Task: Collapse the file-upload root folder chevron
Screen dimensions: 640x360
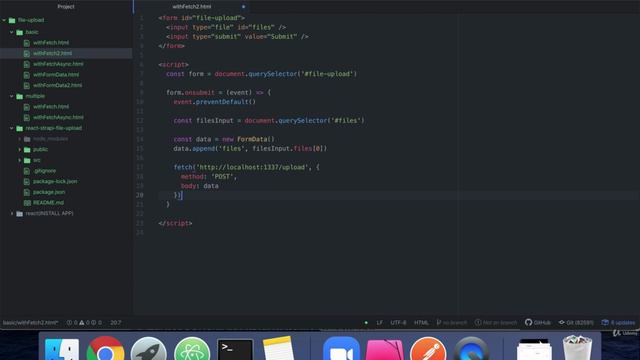Action: [4, 20]
